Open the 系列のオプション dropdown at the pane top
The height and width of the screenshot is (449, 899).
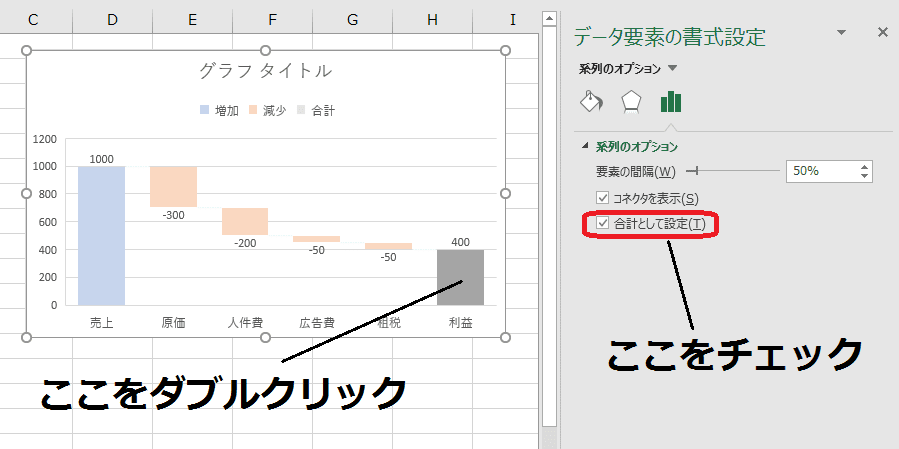tap(673, 68)
